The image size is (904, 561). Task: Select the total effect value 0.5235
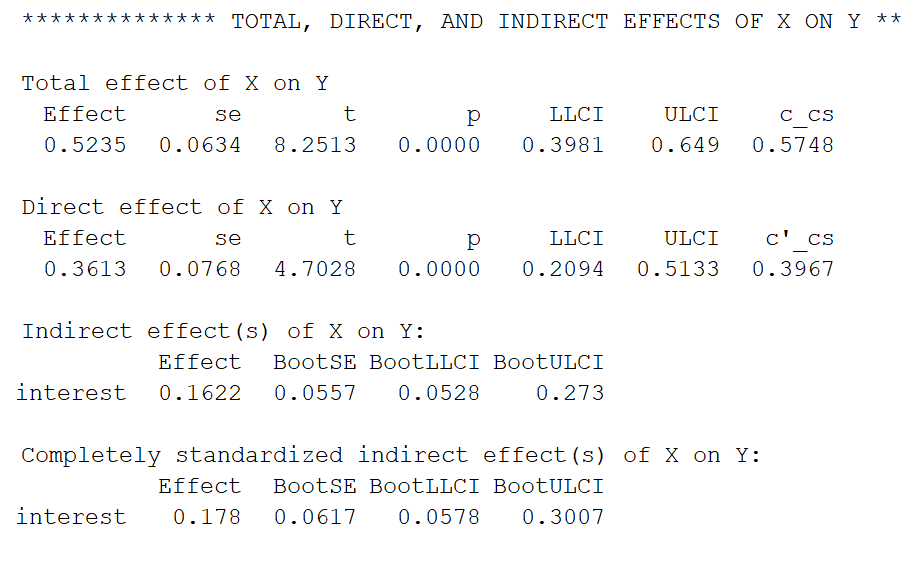(85, 145)
